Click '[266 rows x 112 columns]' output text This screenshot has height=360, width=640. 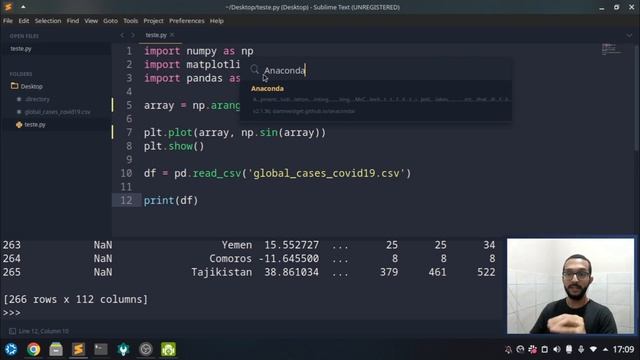coord(75,299)
